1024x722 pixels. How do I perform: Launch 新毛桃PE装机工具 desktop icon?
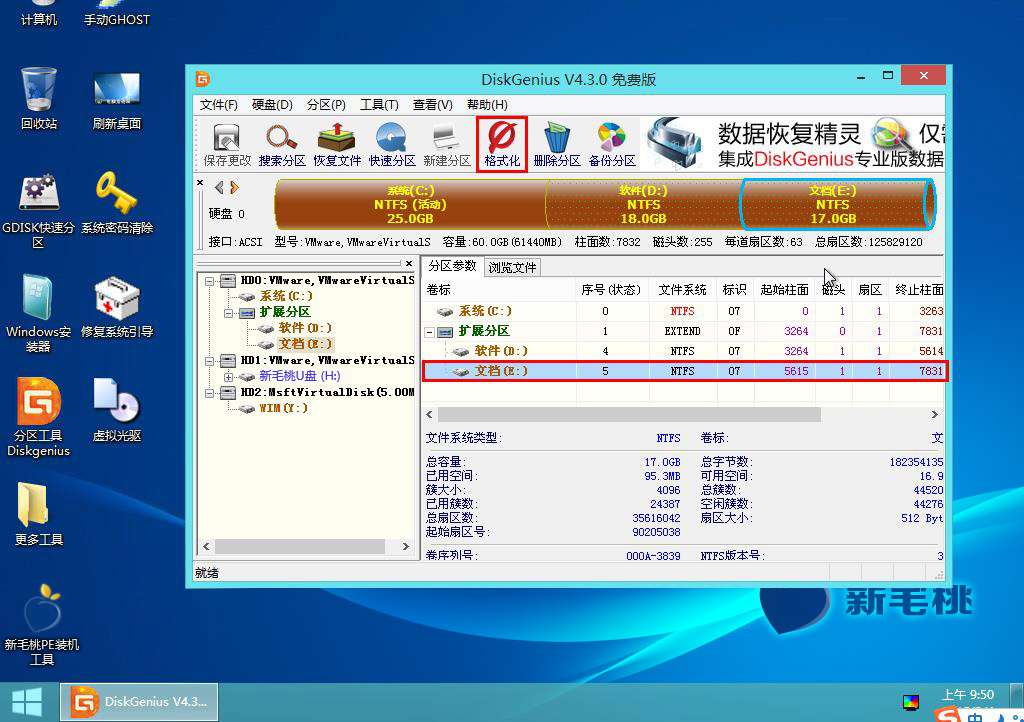pos(42,625)
